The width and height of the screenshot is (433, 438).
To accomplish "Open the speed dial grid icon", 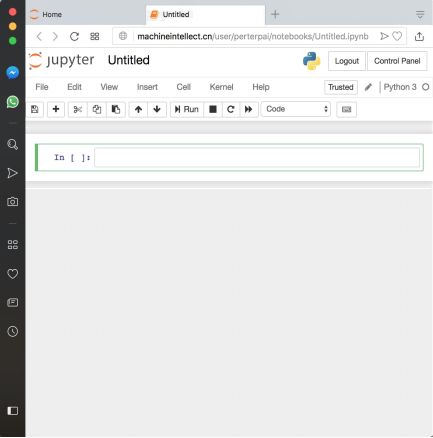I will [x=95, y=36].
